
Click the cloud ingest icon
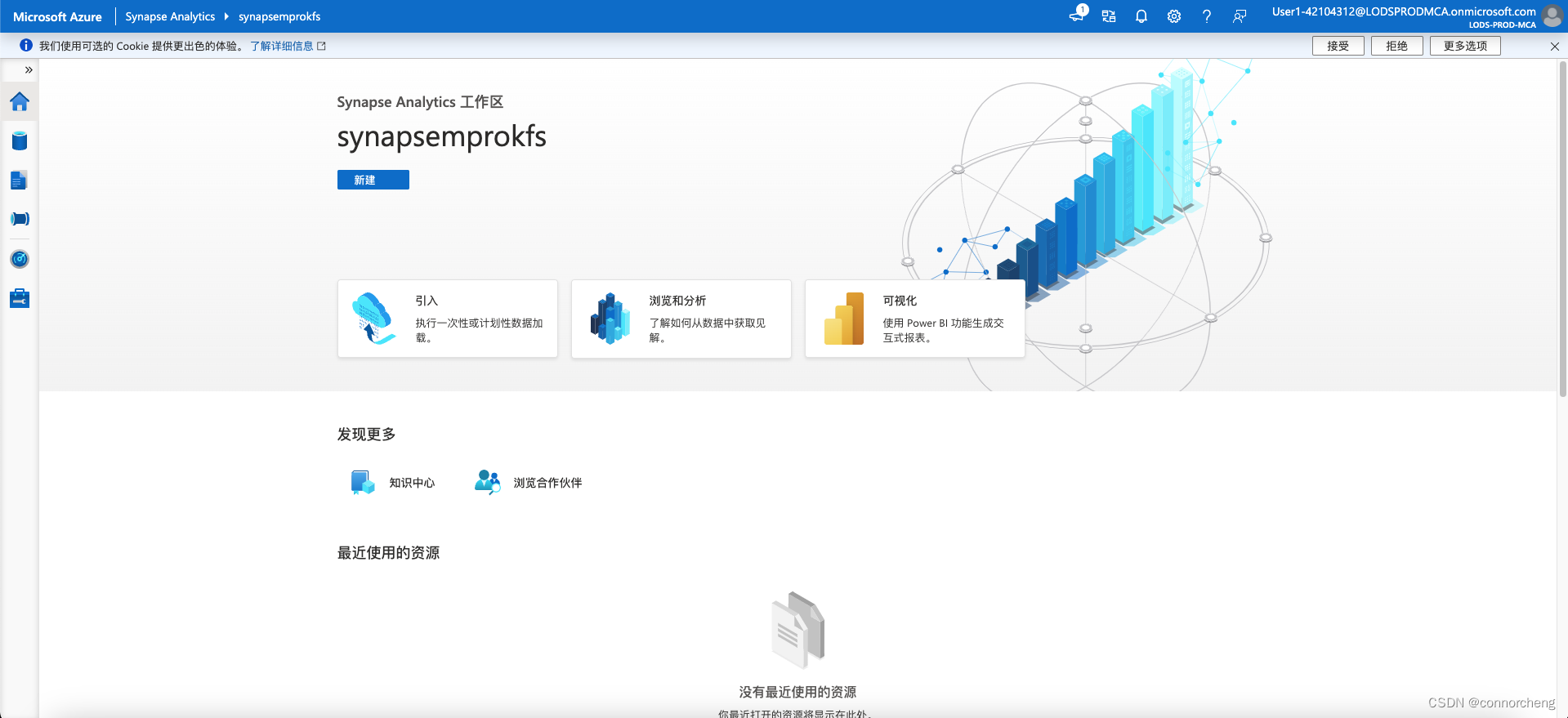pos(373,319)
